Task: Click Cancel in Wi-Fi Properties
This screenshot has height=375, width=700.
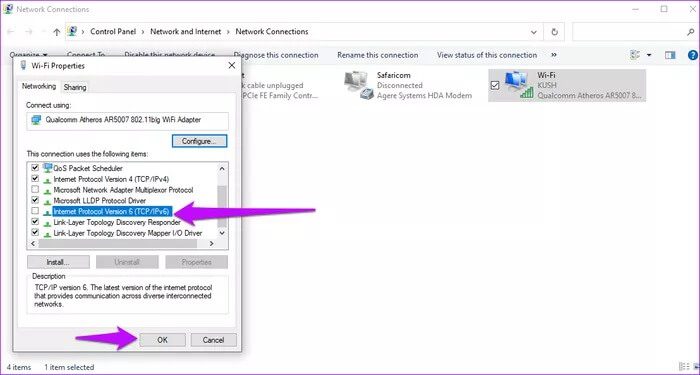Action: (x=213, y=340)
